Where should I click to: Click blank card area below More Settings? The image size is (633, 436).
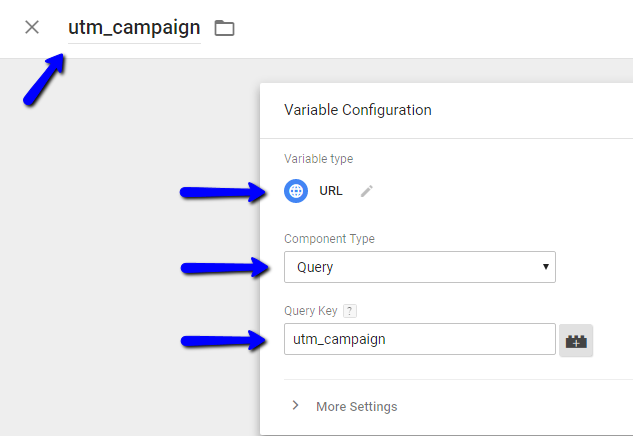coord(450,428)
